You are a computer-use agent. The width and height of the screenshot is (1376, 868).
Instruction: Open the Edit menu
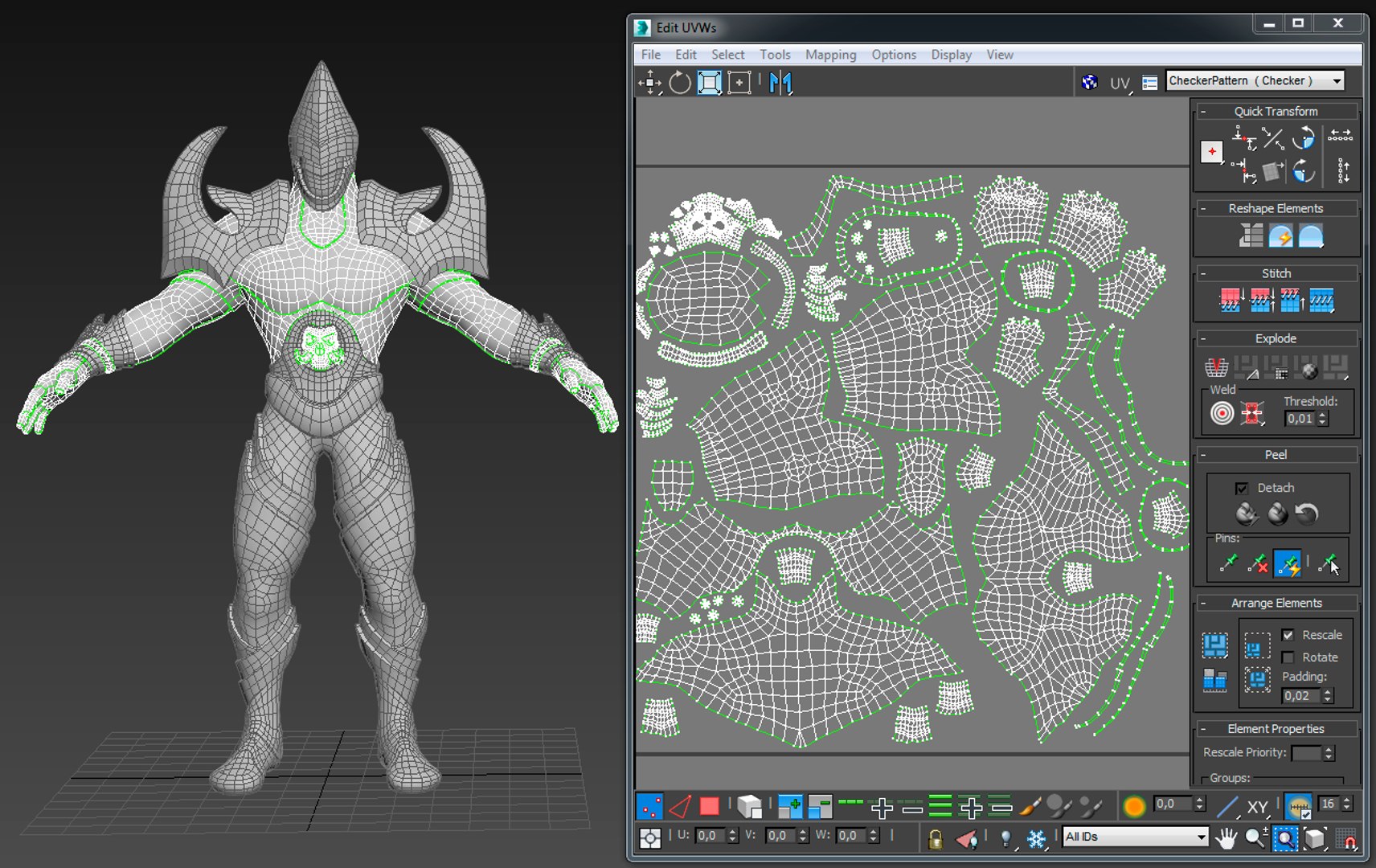point(686,55)
